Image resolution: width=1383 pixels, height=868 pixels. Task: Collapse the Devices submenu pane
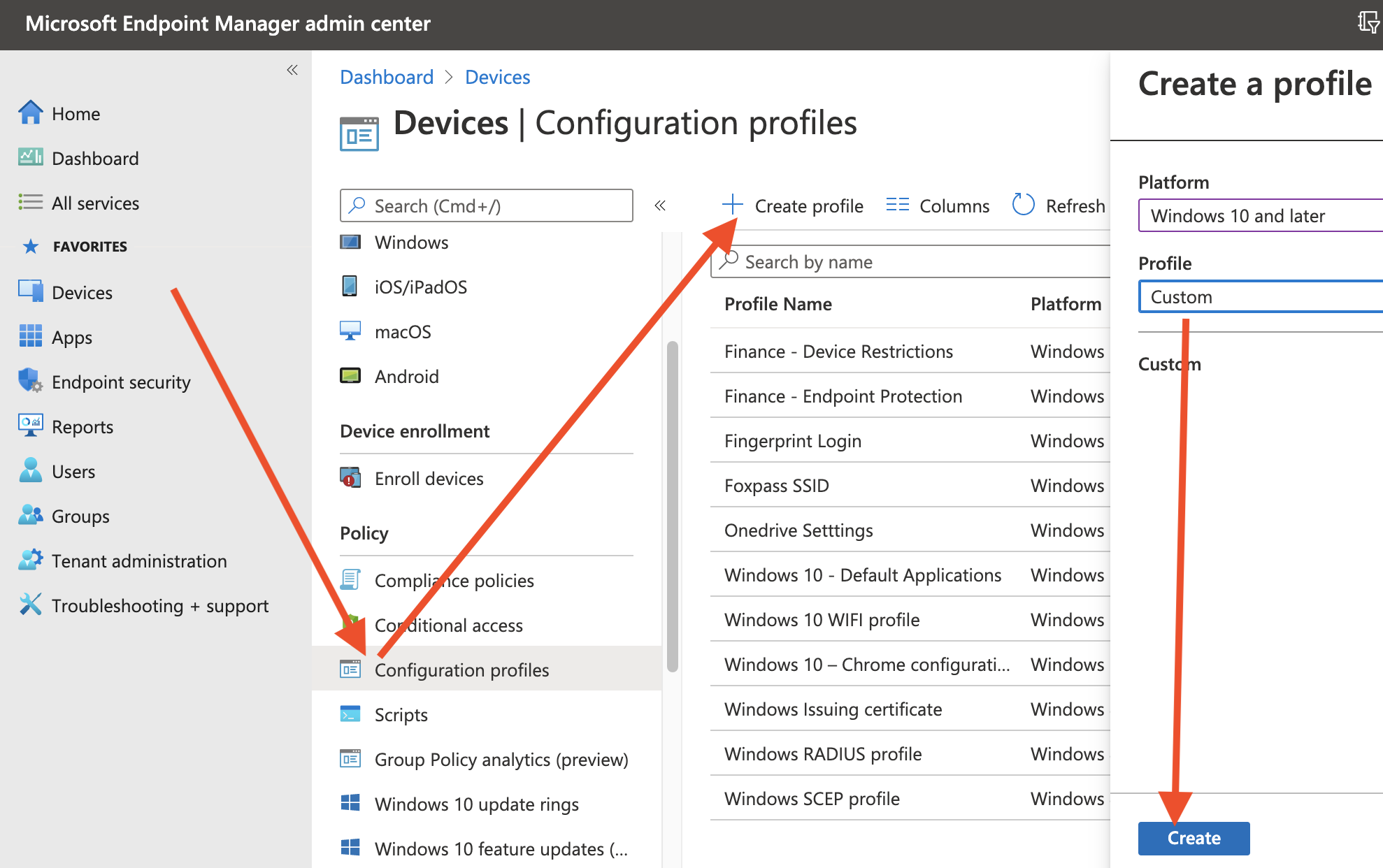tap(660, 205)
